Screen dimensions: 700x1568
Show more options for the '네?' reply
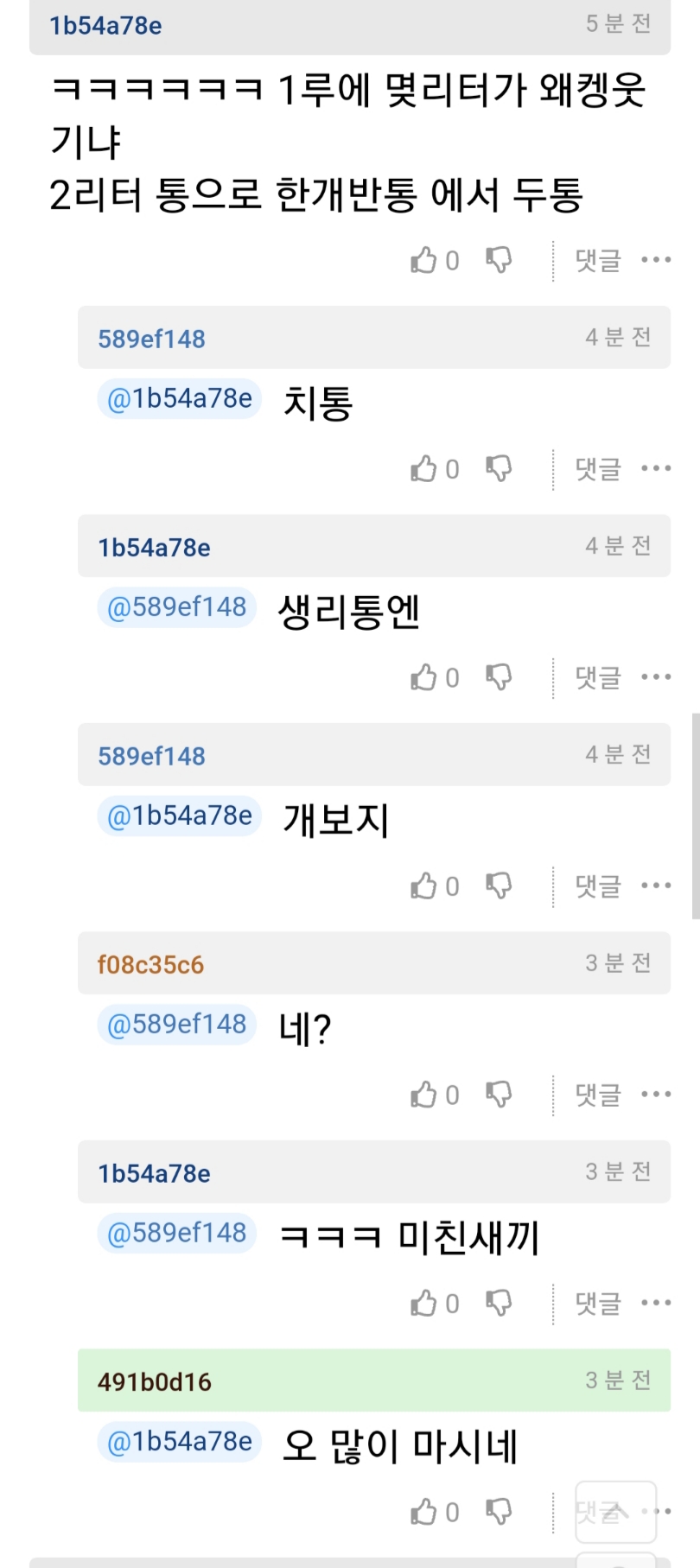(x=656, y=1095)
